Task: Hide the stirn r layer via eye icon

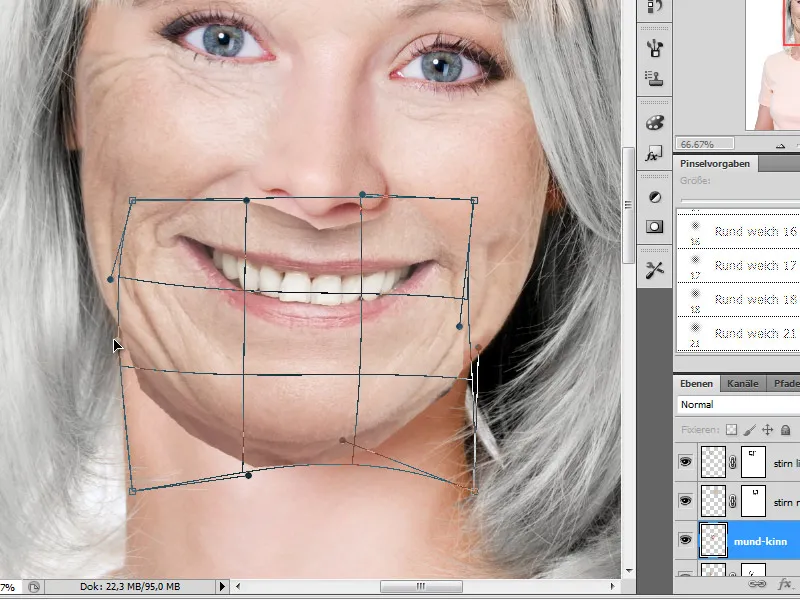Action: point(685,501)
